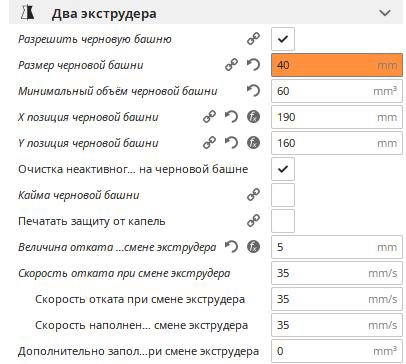
Task: Click the Минимальный объём черновой башни label
Action: (118, 91)
